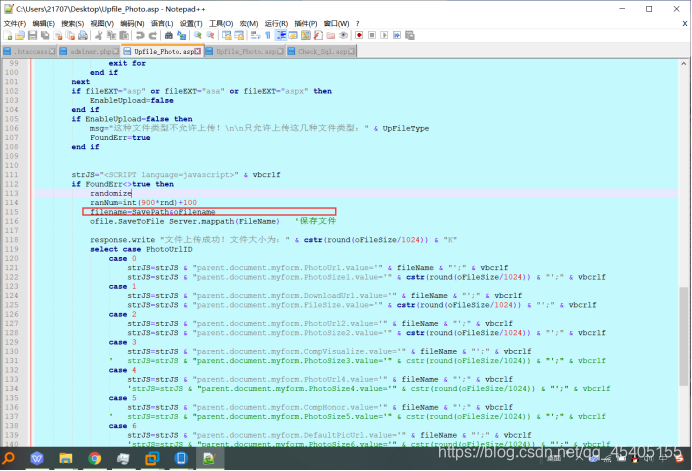
Task: Click the Copy toolbar icon
Action: pyautogui.click(x=112, y=36)
